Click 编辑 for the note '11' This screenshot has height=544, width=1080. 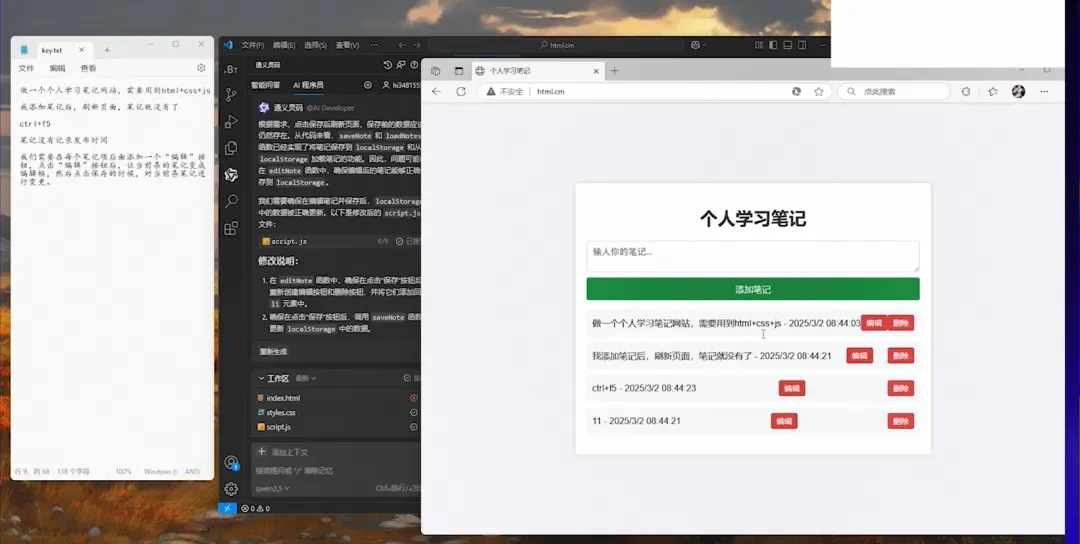pos(784,421)
